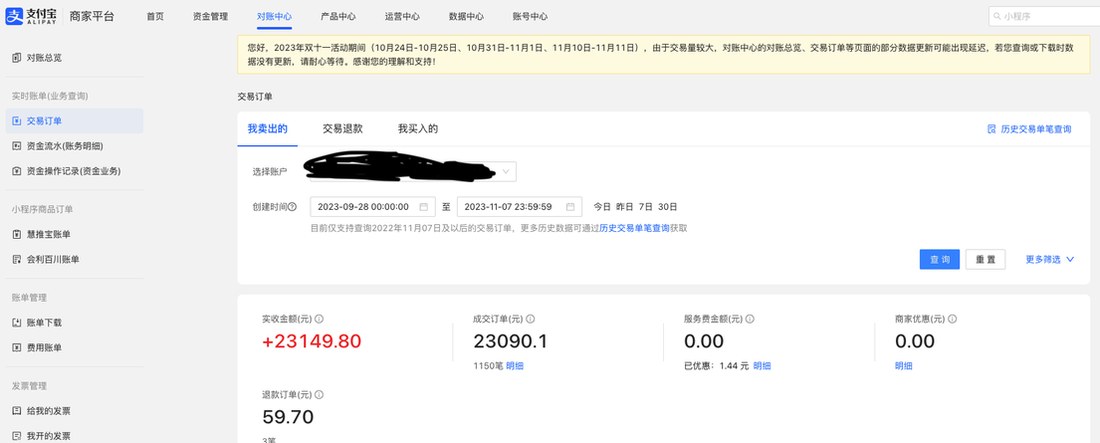Click the 资金流水 sidebar icon

17,146
